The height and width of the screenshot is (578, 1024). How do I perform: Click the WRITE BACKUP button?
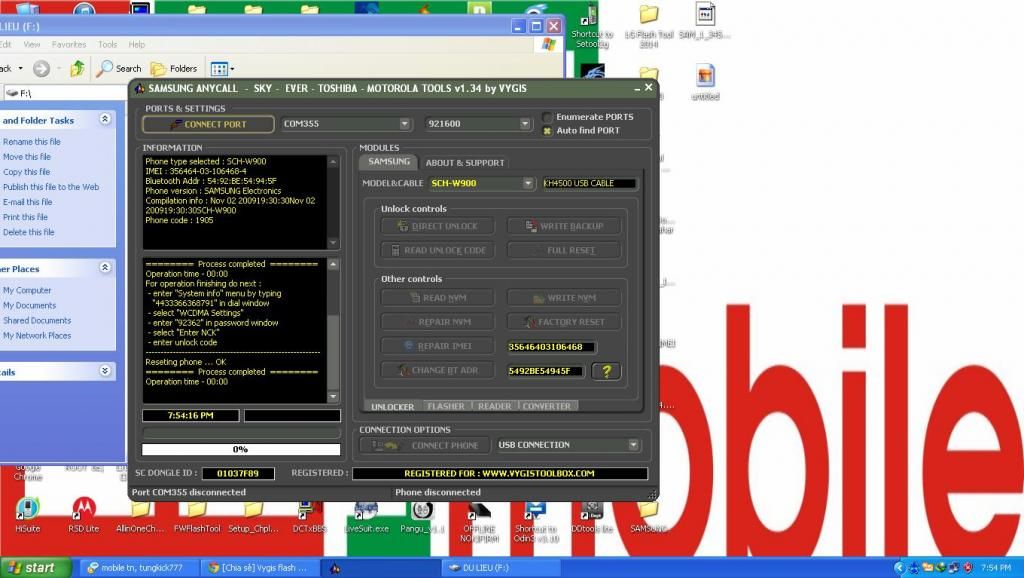[x=564, y=226]
